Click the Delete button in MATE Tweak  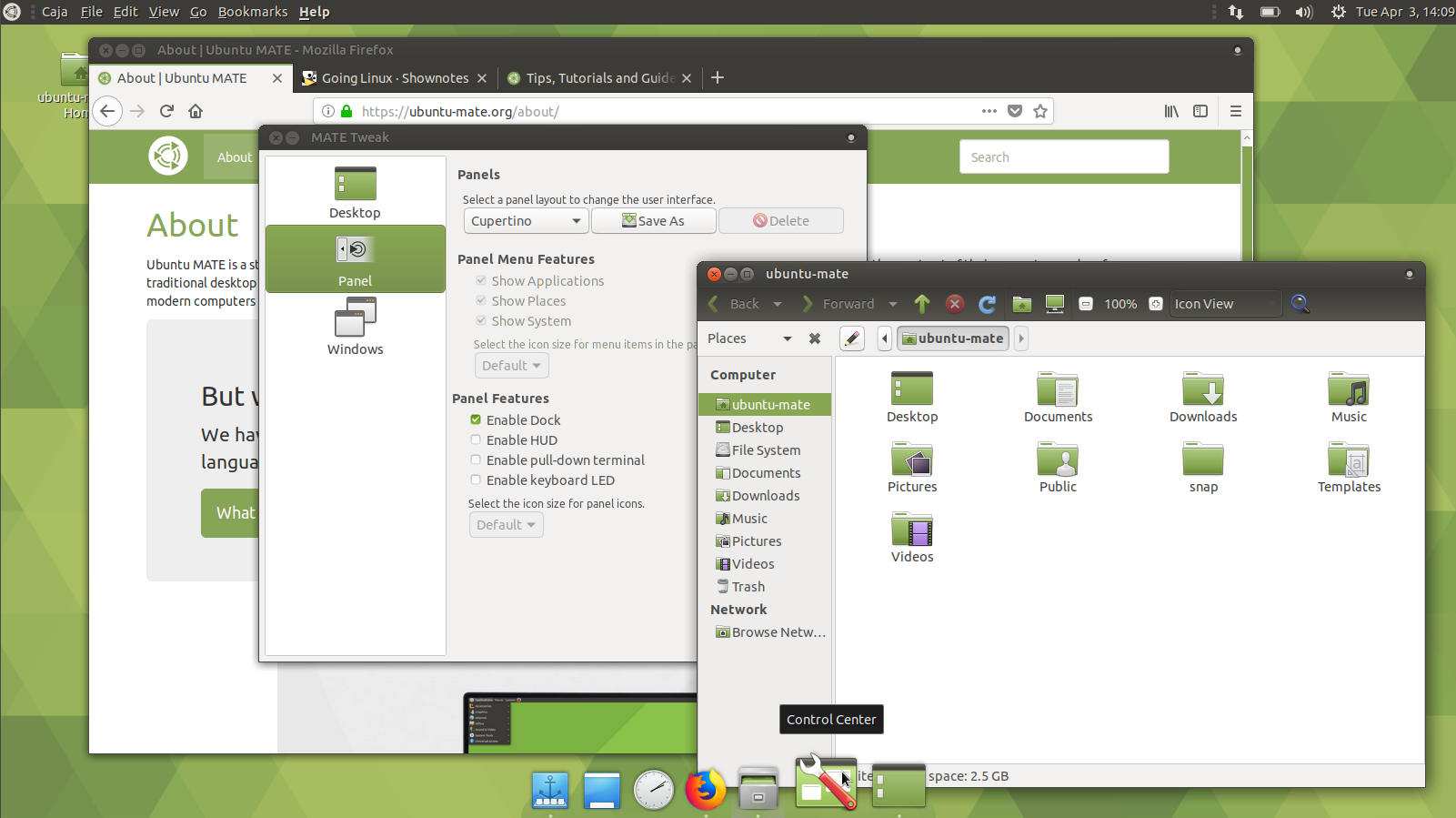pyautogui.click(x=781, y=221)
